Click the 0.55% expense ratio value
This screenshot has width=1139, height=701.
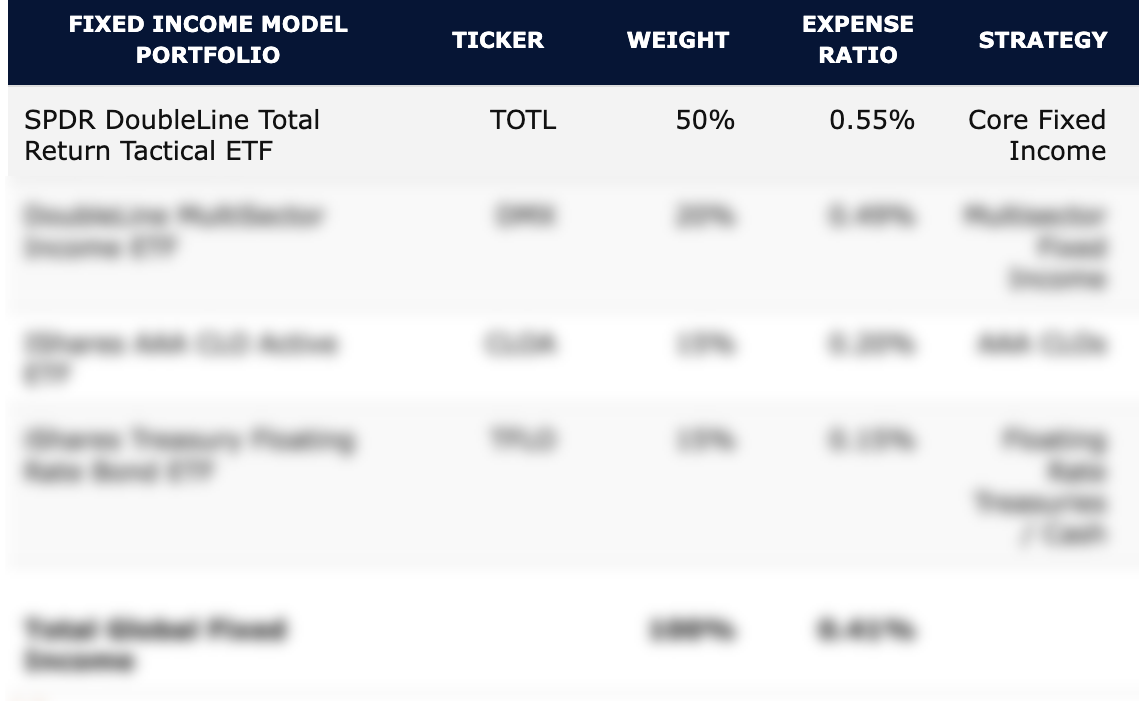pos(872,120)
